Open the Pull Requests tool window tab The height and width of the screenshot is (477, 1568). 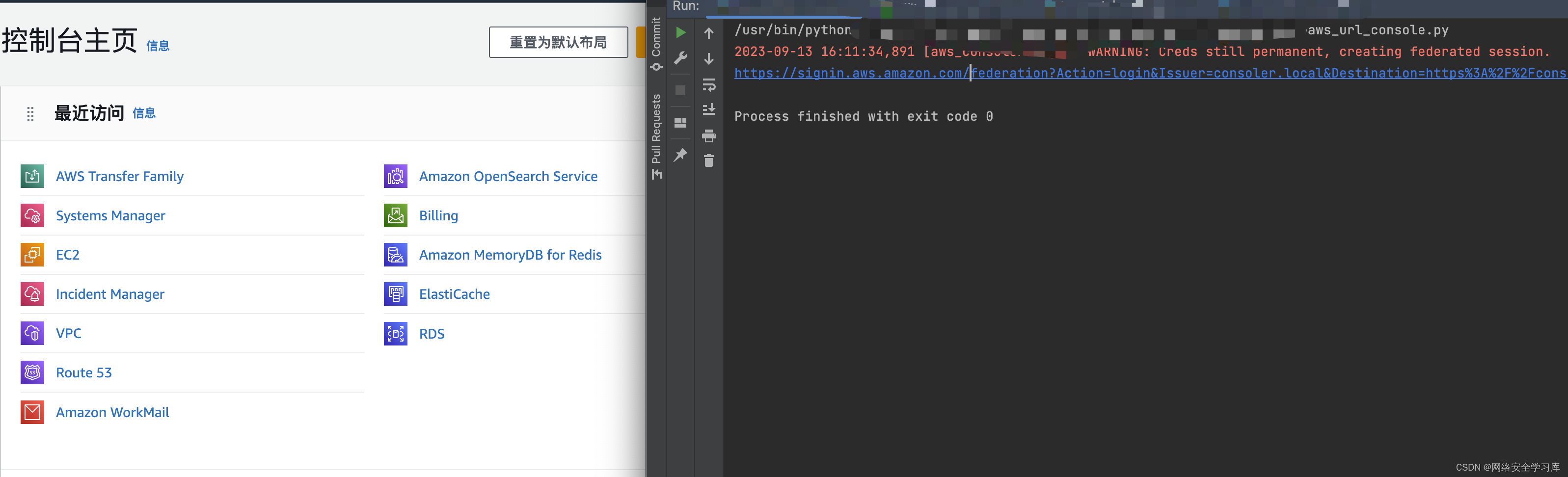point(656,137)
